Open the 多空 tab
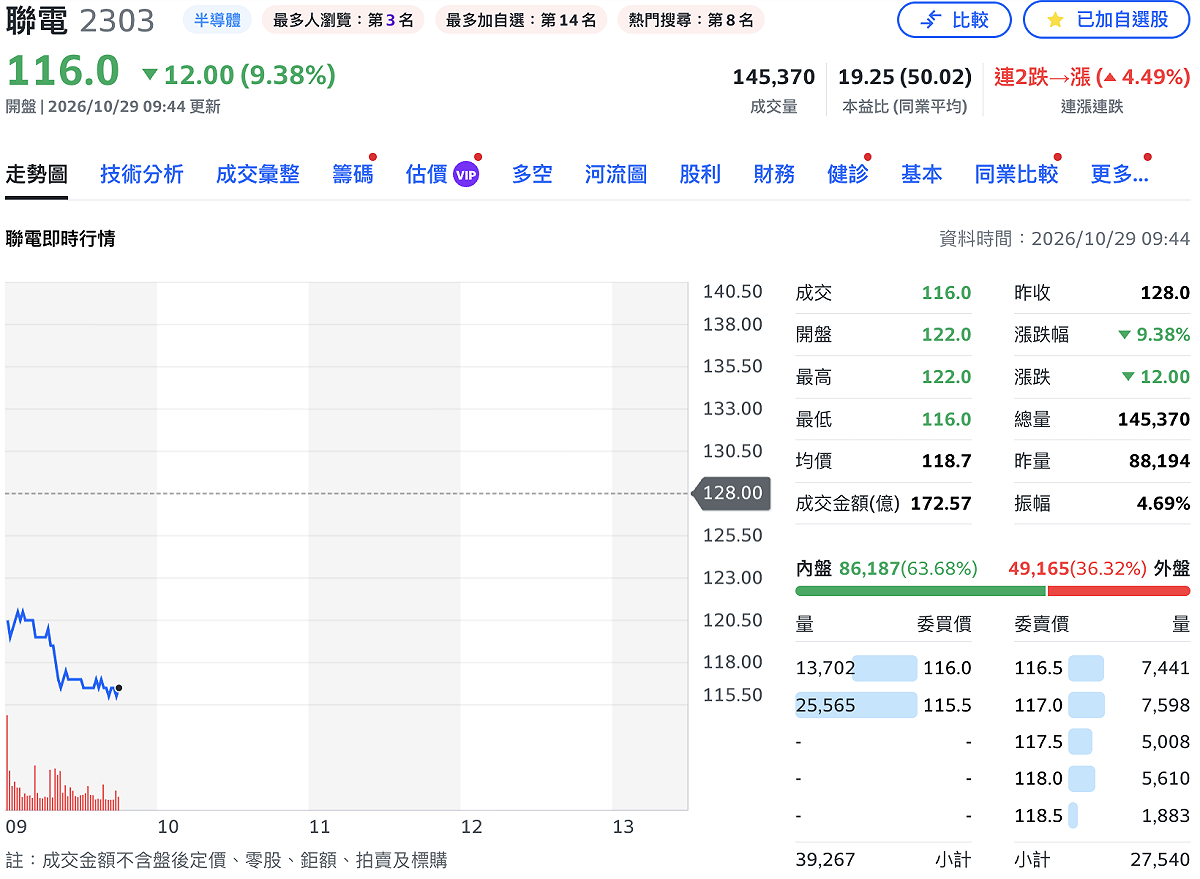 click(532, 174)
